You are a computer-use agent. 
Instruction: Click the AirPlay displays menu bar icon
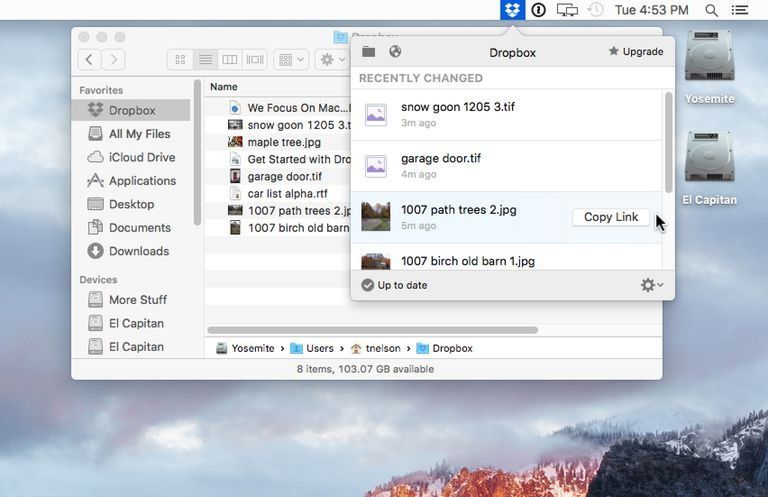coord(567,10)
